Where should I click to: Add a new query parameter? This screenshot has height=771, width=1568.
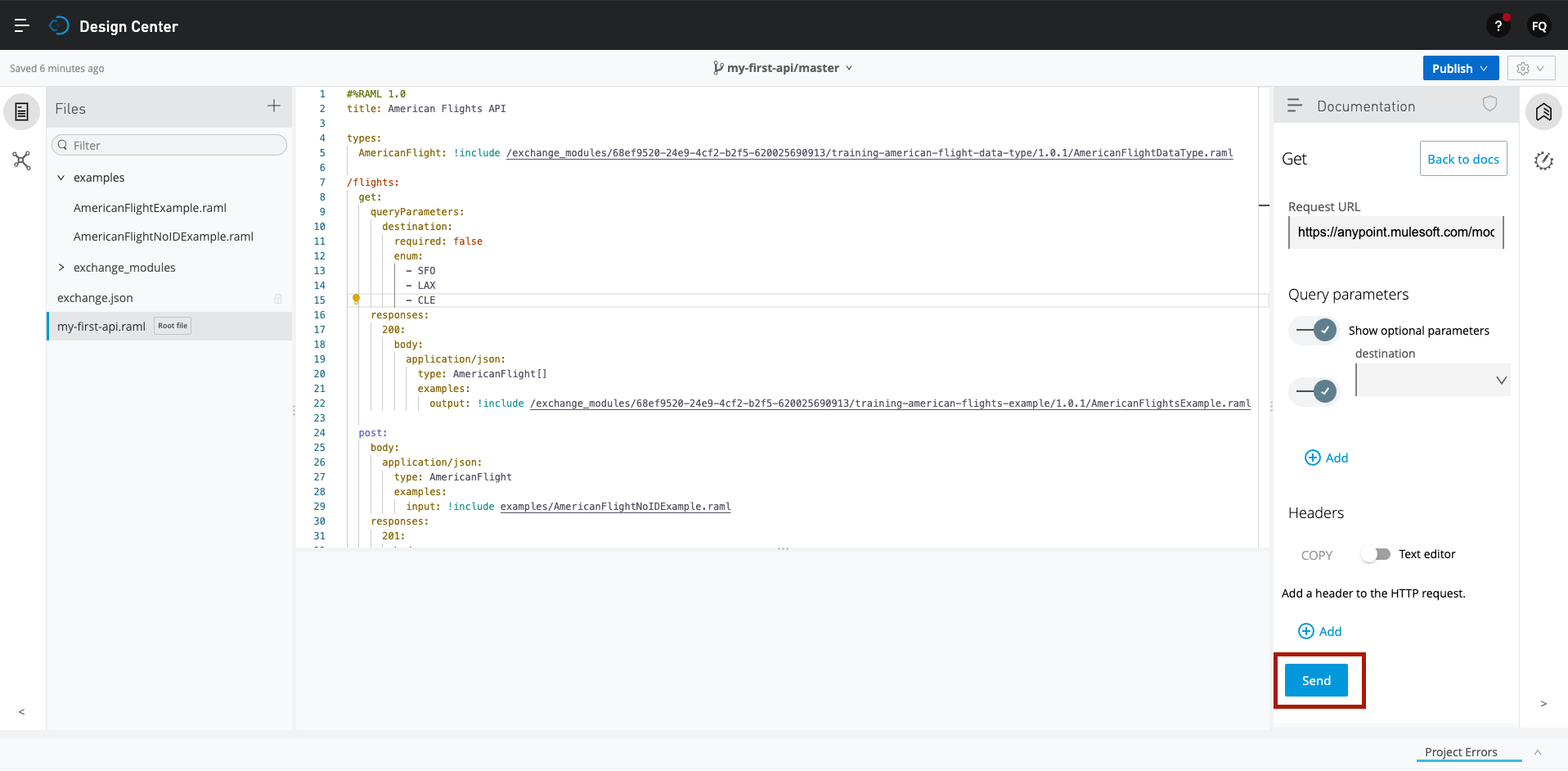click(1327, 458)
